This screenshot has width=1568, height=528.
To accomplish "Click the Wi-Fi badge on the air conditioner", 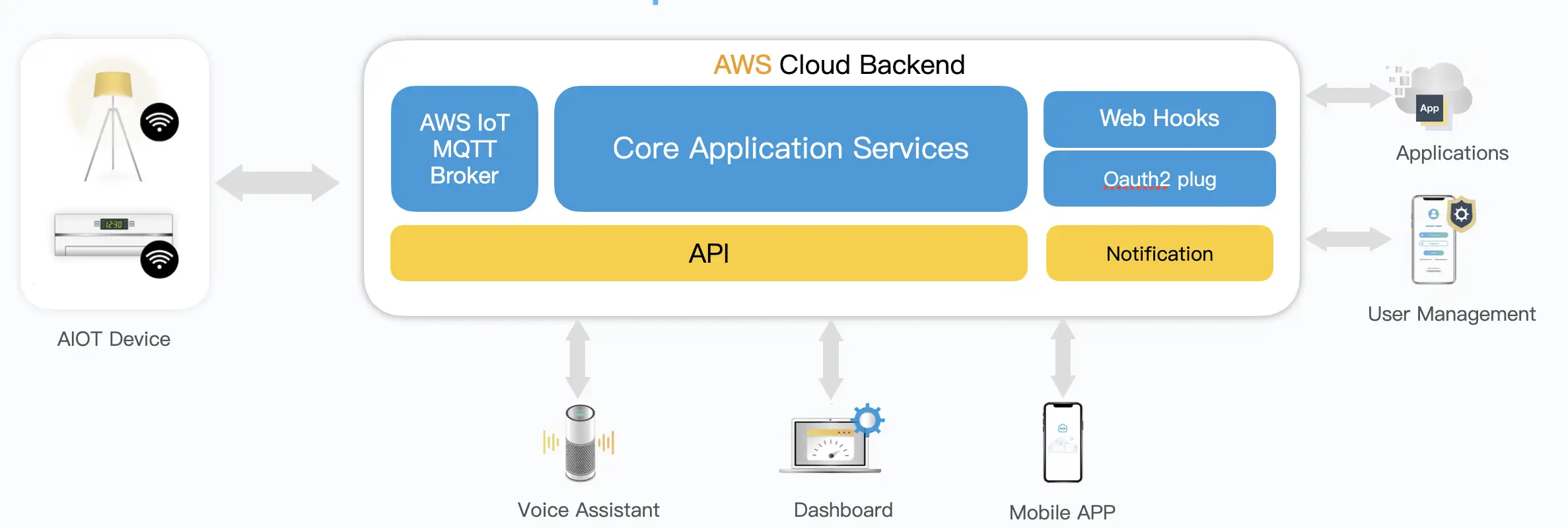I will pos(159,259).
